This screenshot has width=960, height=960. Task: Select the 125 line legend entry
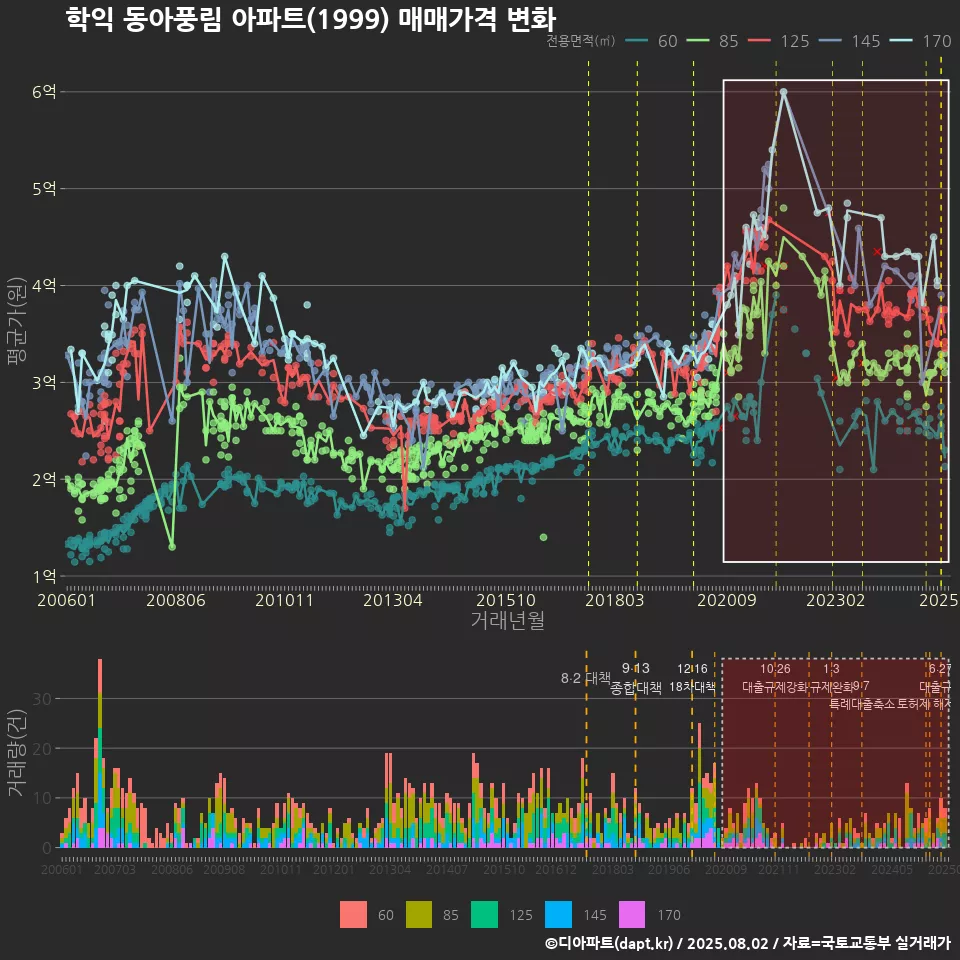[x=779, y=41]
